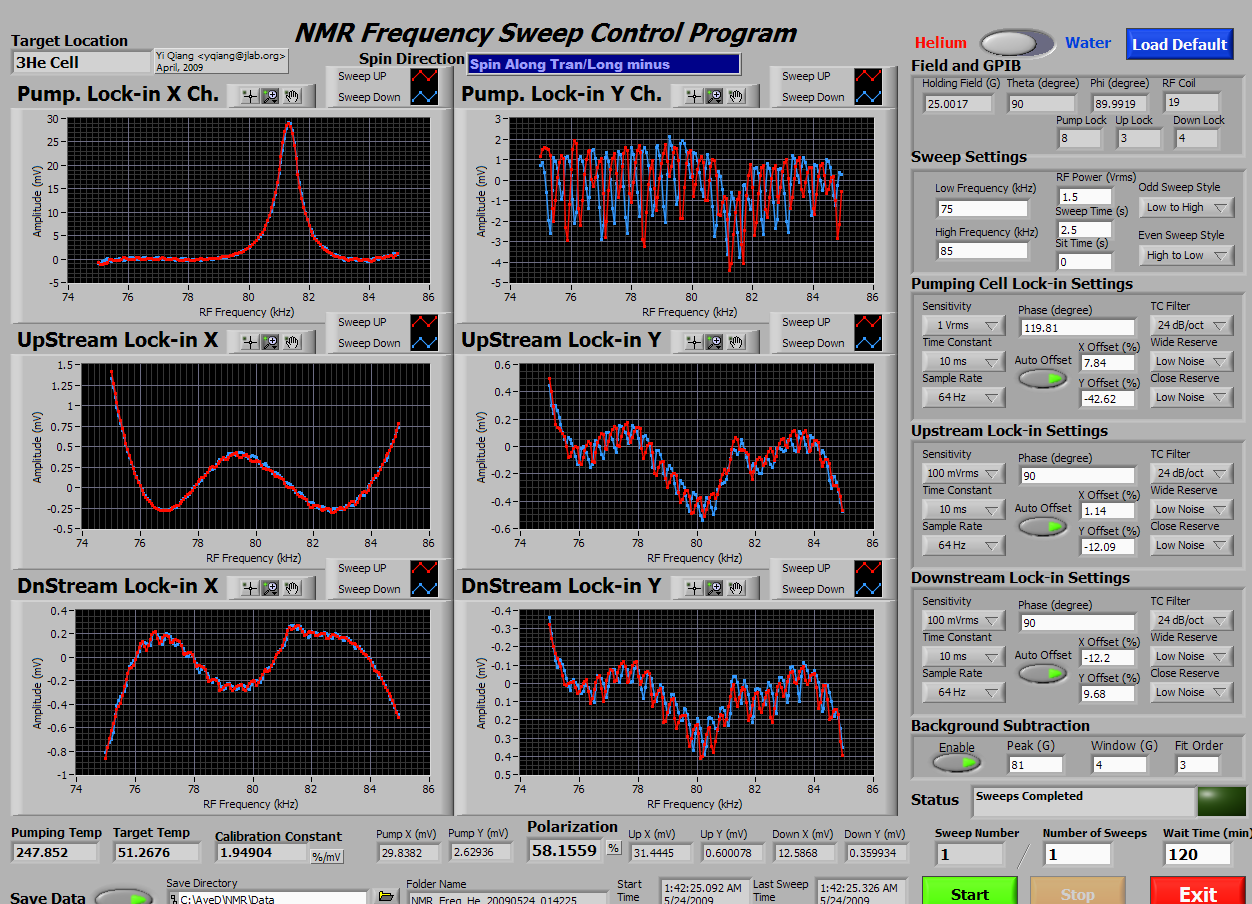
Task: Open Upstream Wide Reserve dropdown
Action: pos(1192,509)
